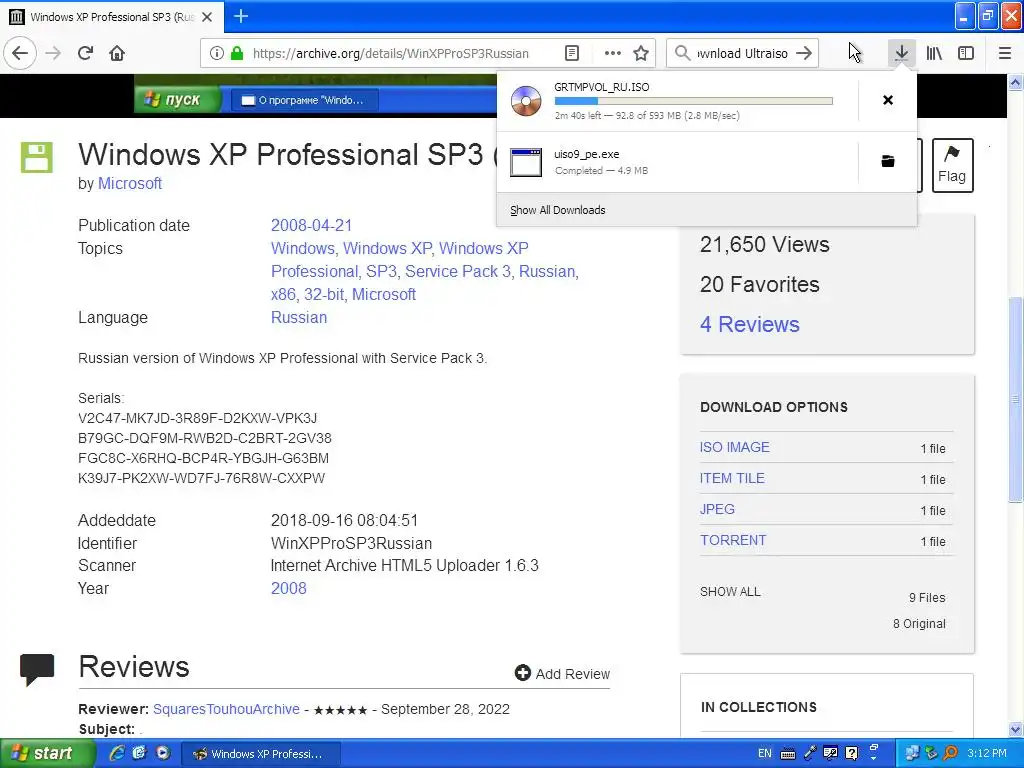Click the uiso9_pe.exe file icon
This screenshot has height=768, width=1024.
coord(526,162)
